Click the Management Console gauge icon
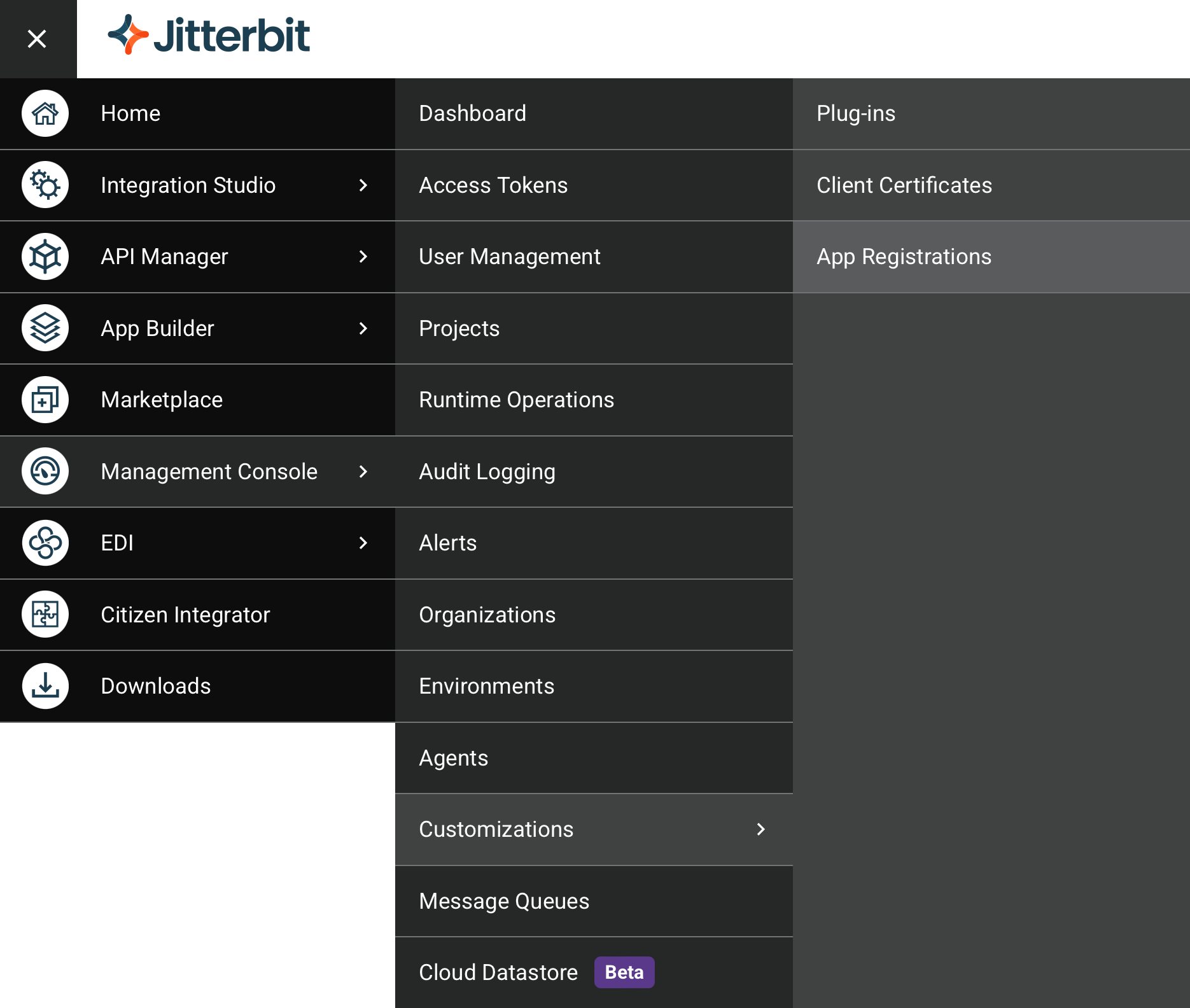 point(45,472)
